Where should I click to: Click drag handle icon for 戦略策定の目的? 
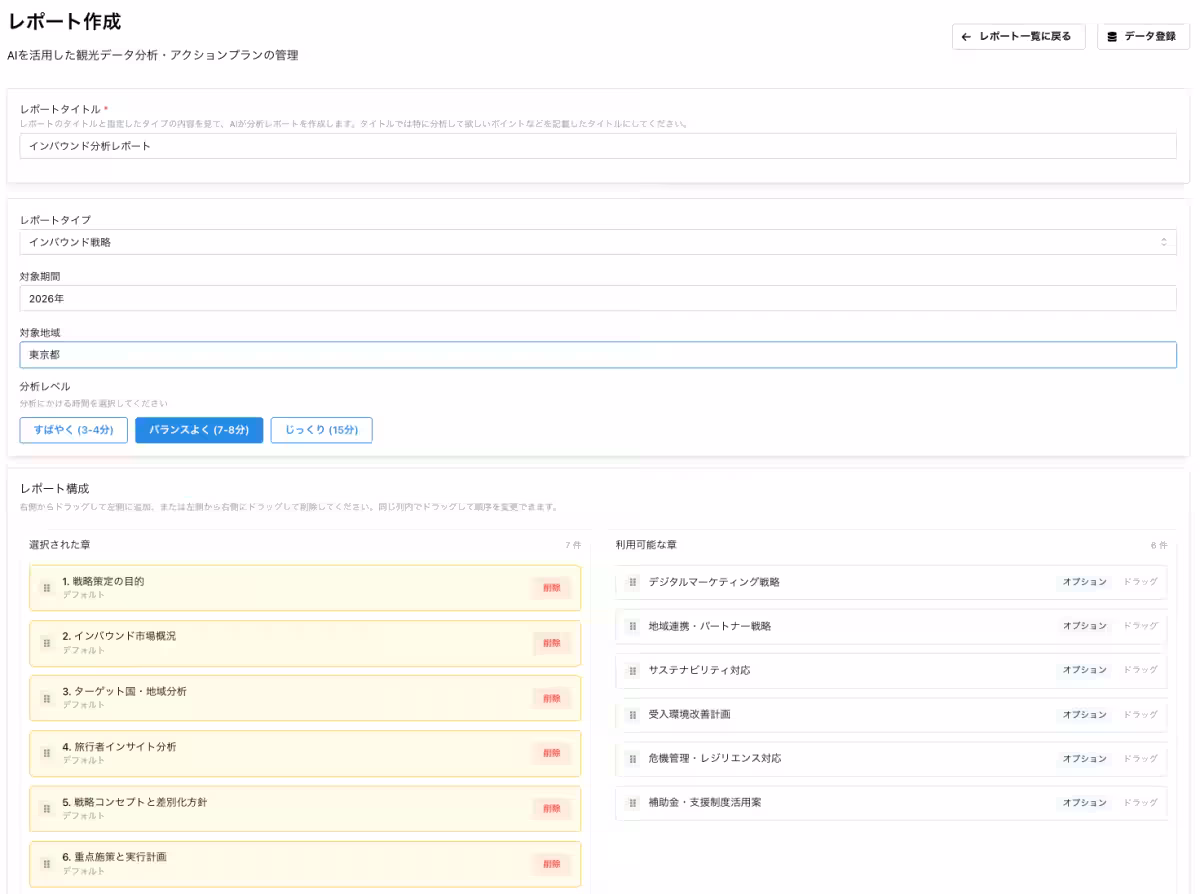(47, 588)
